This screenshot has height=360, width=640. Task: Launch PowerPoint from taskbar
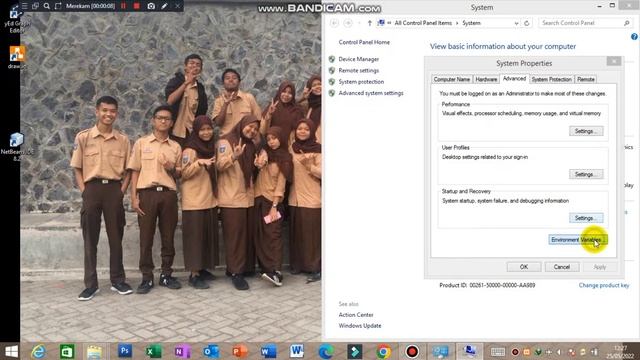point(240,351)
